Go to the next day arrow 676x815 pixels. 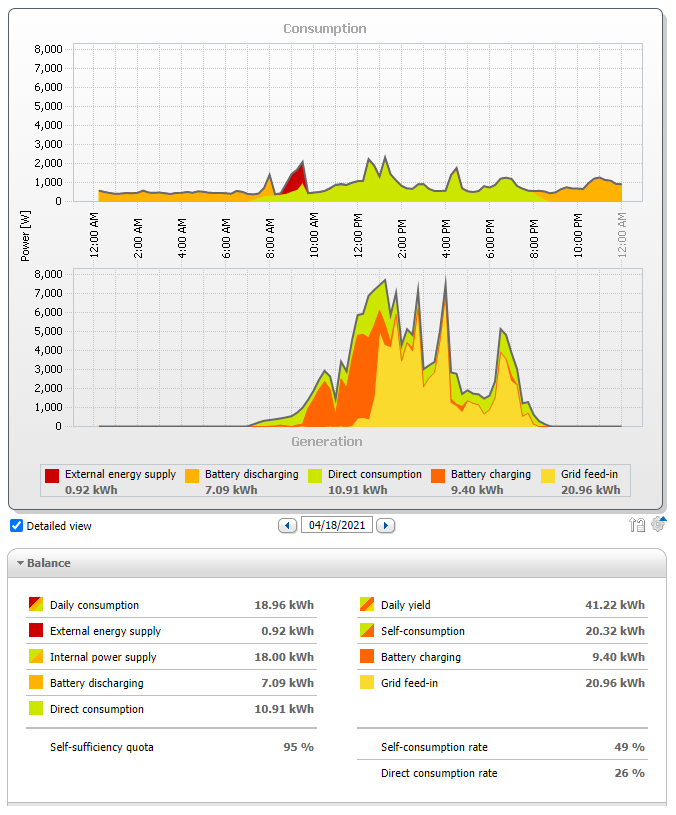tap(385, 525)
